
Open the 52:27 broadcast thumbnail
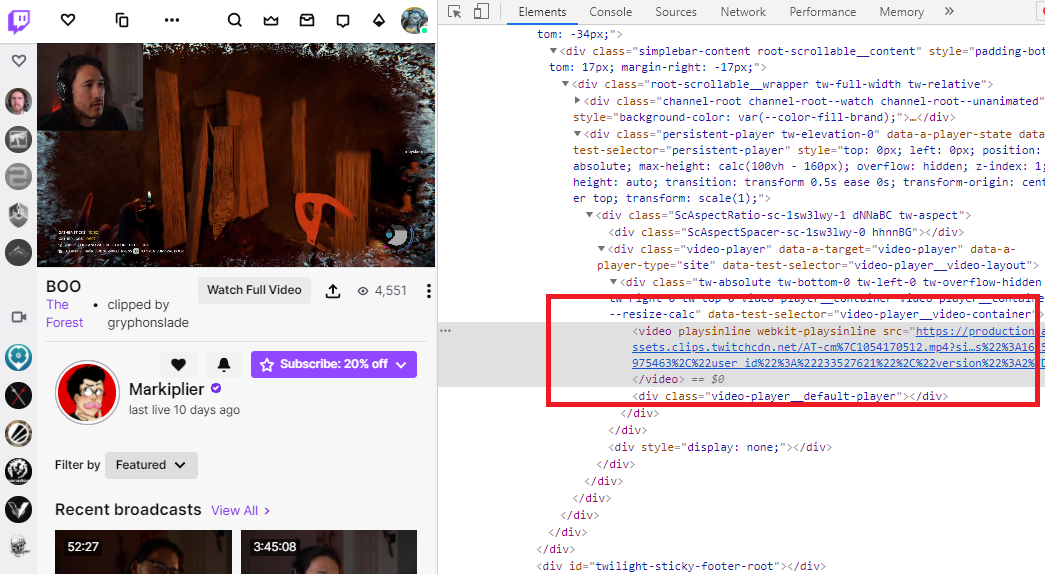coord(143,552)
